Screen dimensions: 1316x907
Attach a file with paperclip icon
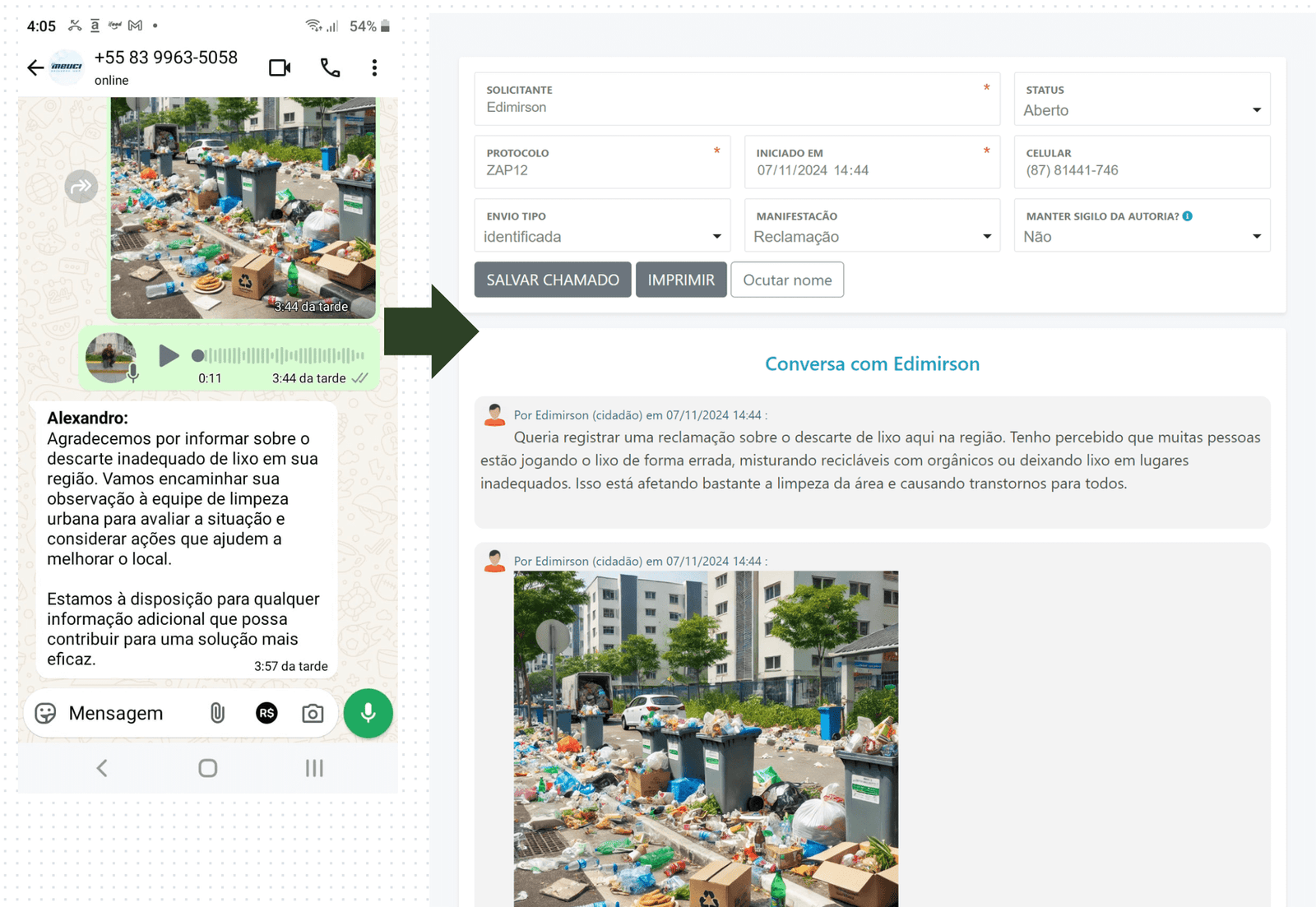coord(217,713)
